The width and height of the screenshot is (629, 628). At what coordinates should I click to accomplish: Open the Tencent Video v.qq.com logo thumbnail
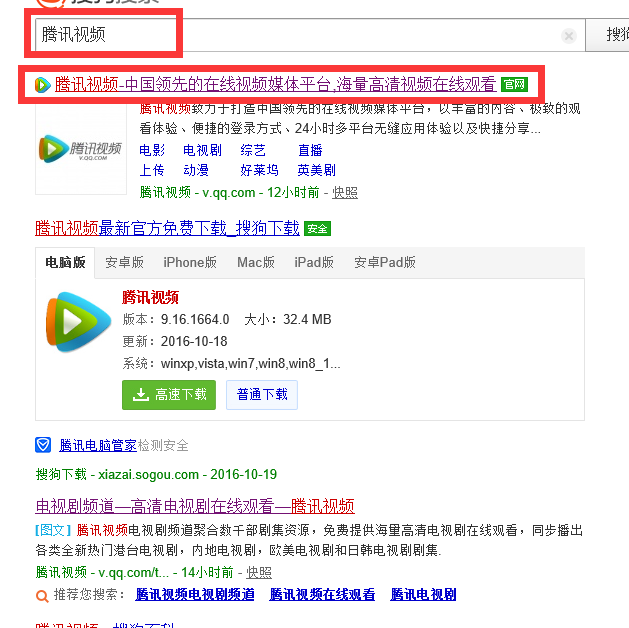(x=81, y=149)
